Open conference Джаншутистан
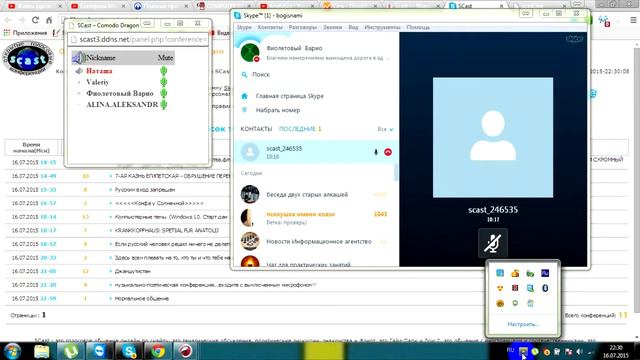This screenshot has width=640, height=360. coord(133,271)
